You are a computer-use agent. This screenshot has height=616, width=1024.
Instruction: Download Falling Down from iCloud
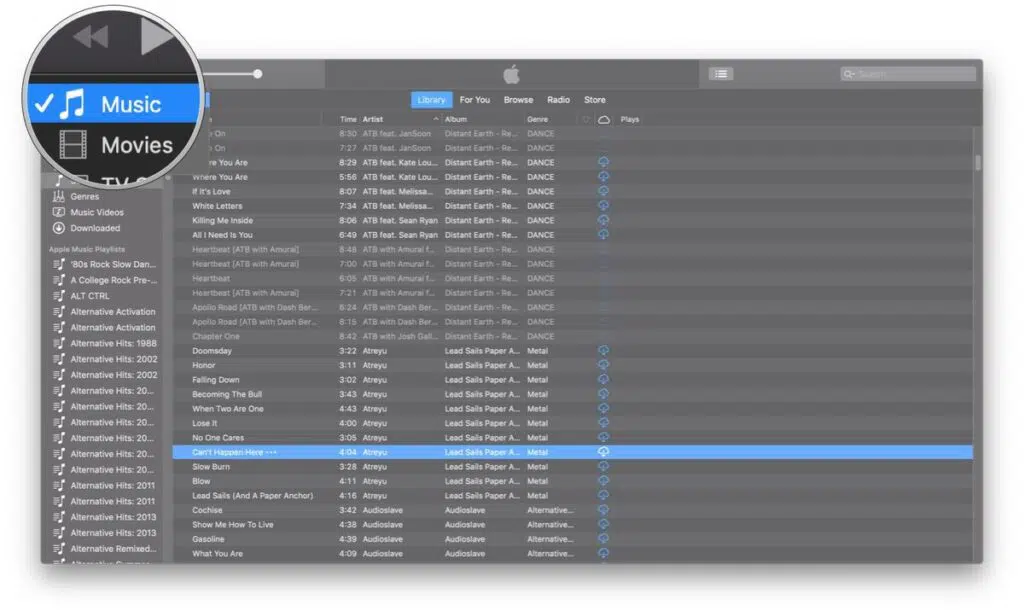pyautogui.click(x=603, y=380)
